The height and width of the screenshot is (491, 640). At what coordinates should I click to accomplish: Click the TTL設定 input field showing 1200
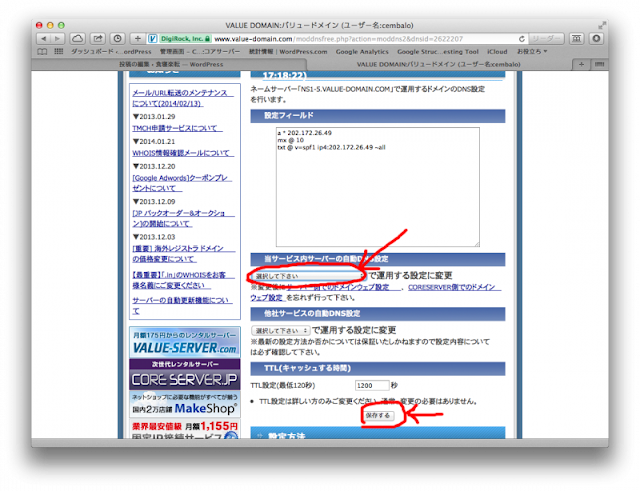click(372, 385)
